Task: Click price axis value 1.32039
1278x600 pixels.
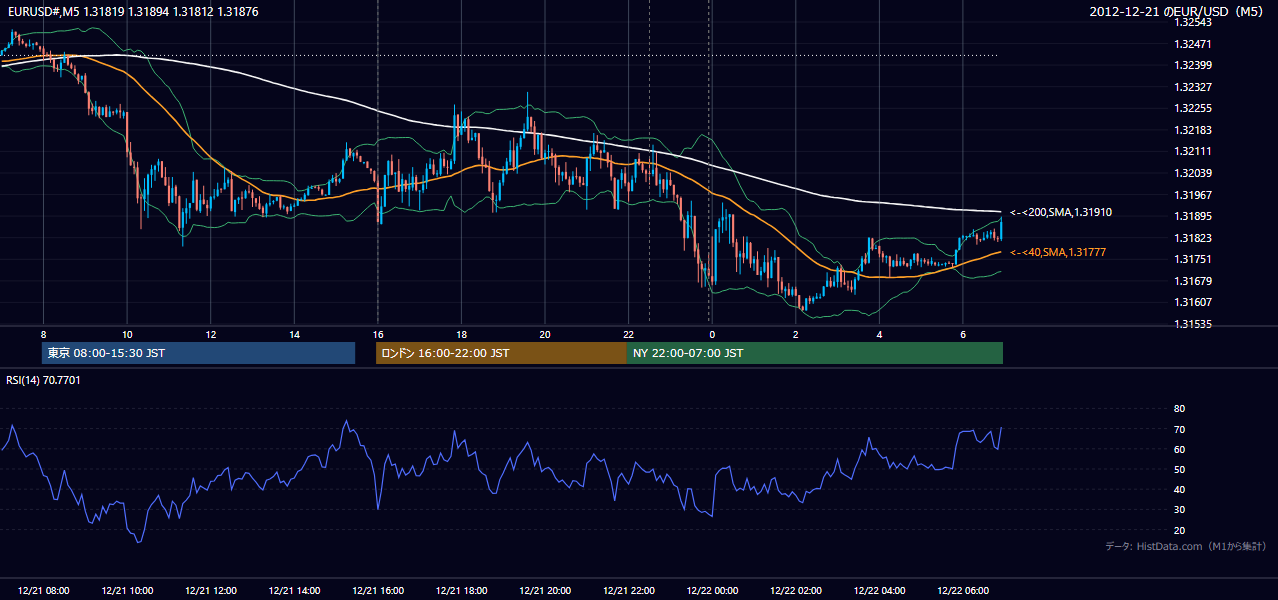Action: click(x=1193, y=173)
